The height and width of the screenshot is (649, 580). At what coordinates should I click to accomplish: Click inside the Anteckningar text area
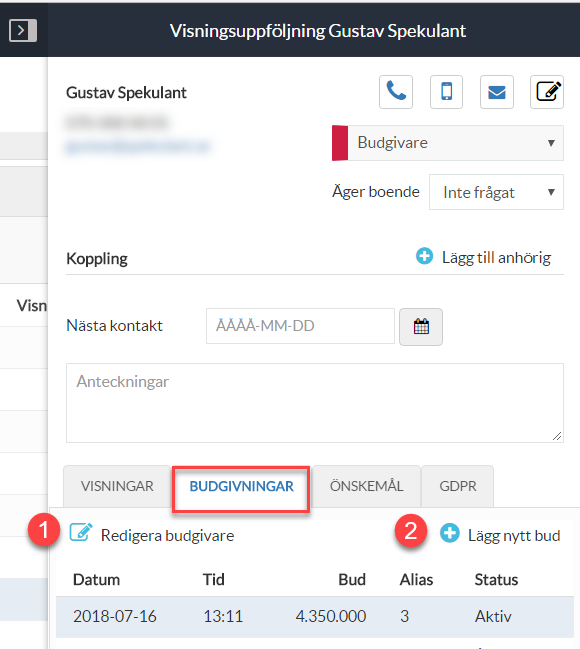(x=315, y=403)
